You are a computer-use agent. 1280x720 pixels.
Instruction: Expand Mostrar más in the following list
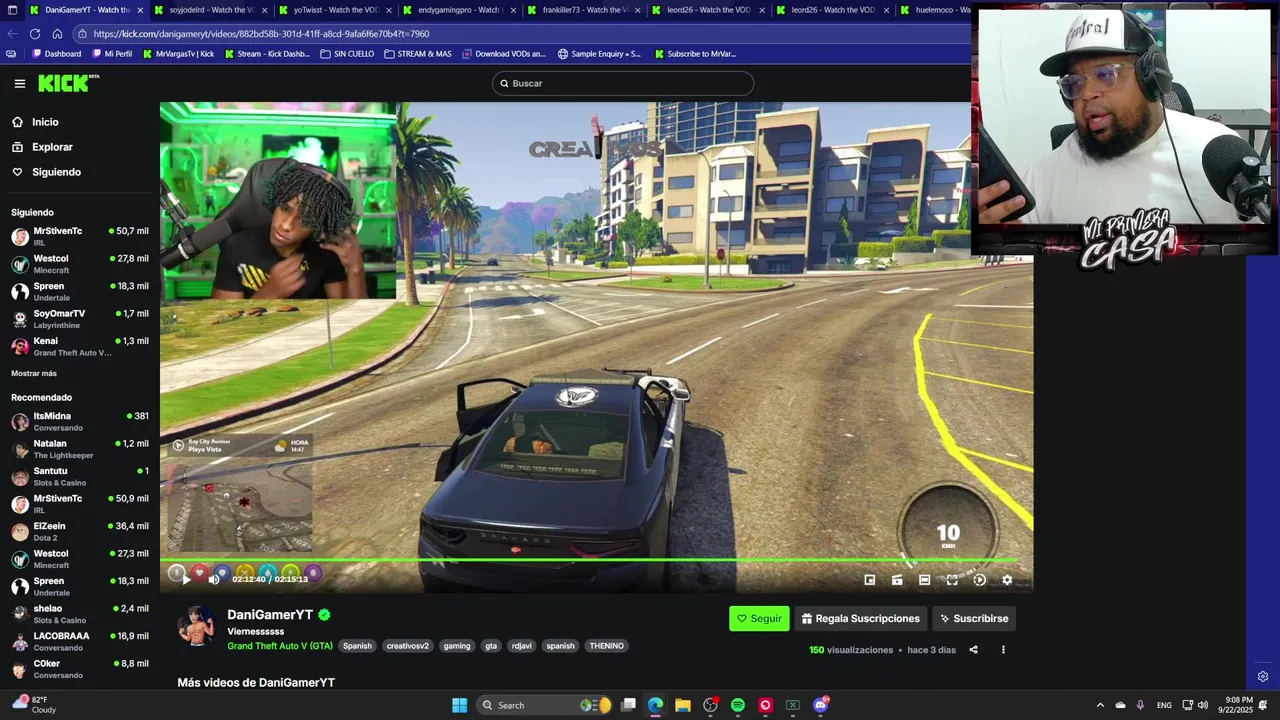pos(34,373)
